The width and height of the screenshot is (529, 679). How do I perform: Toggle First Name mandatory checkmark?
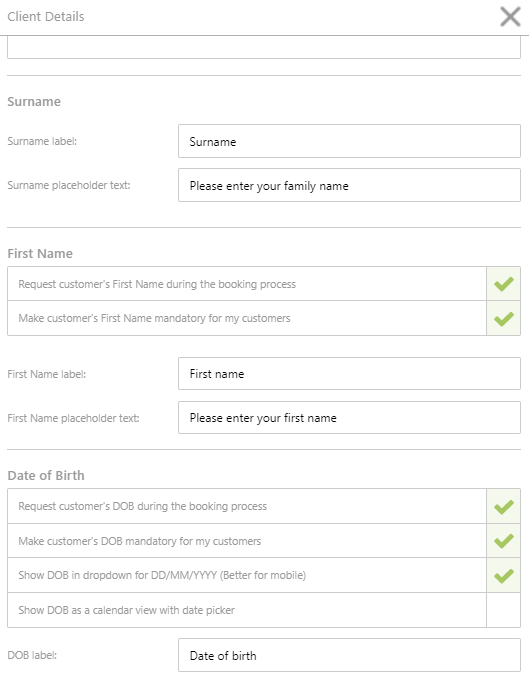(503, 318)
